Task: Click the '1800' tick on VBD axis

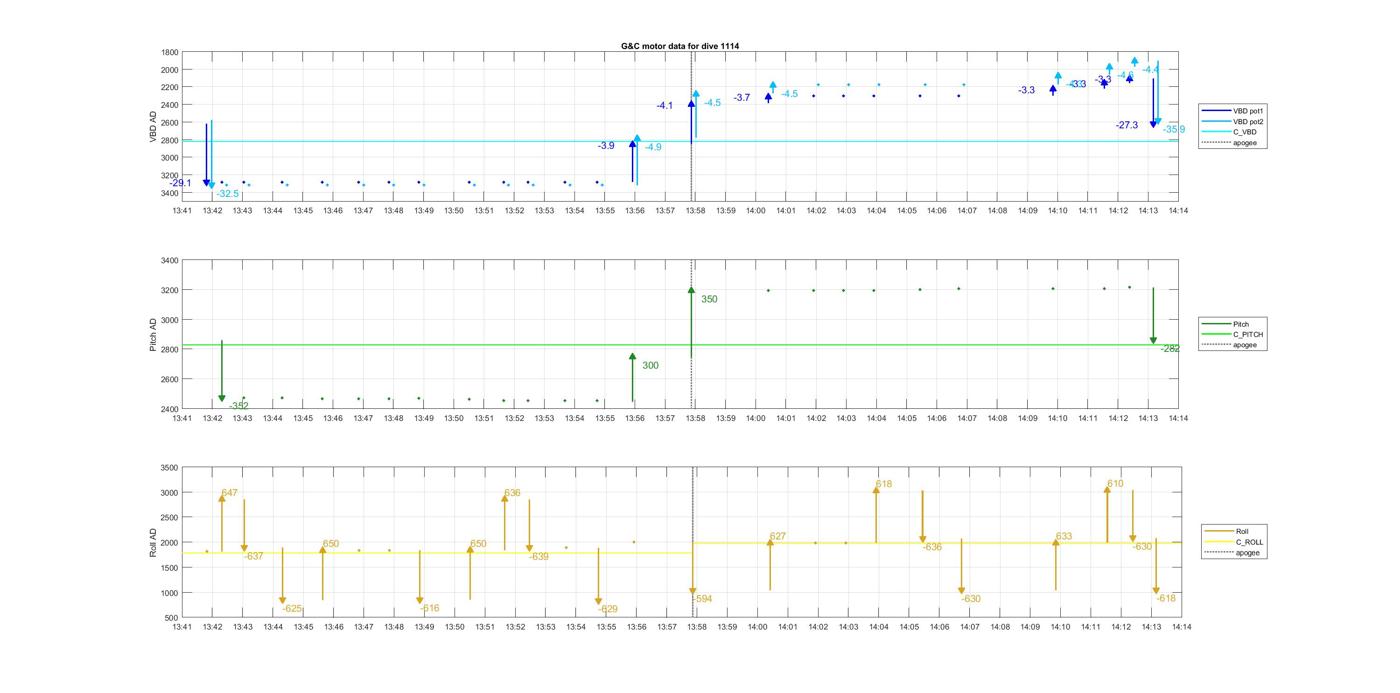Action: click(169, 52)
